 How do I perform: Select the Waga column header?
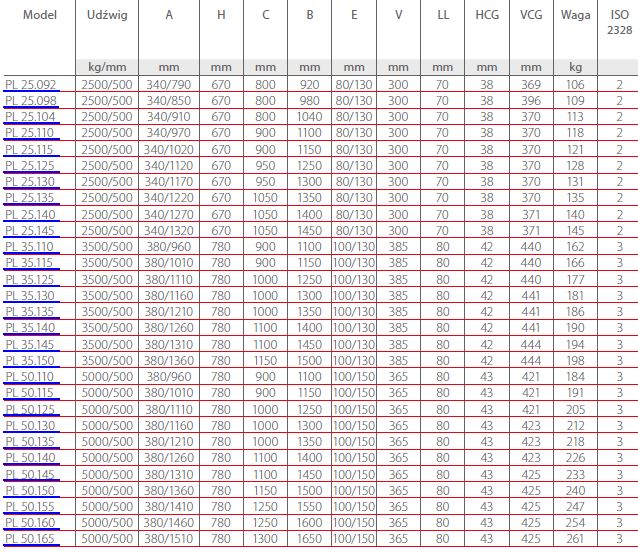[575, 15]
